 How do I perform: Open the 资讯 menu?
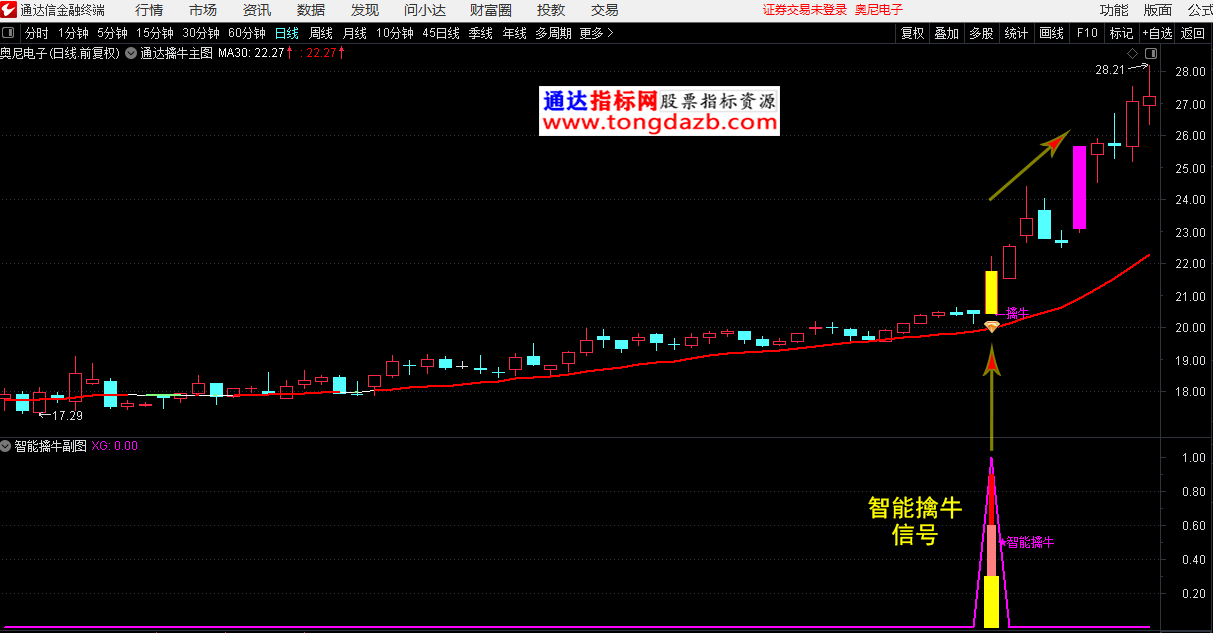[x=256, y=10]
